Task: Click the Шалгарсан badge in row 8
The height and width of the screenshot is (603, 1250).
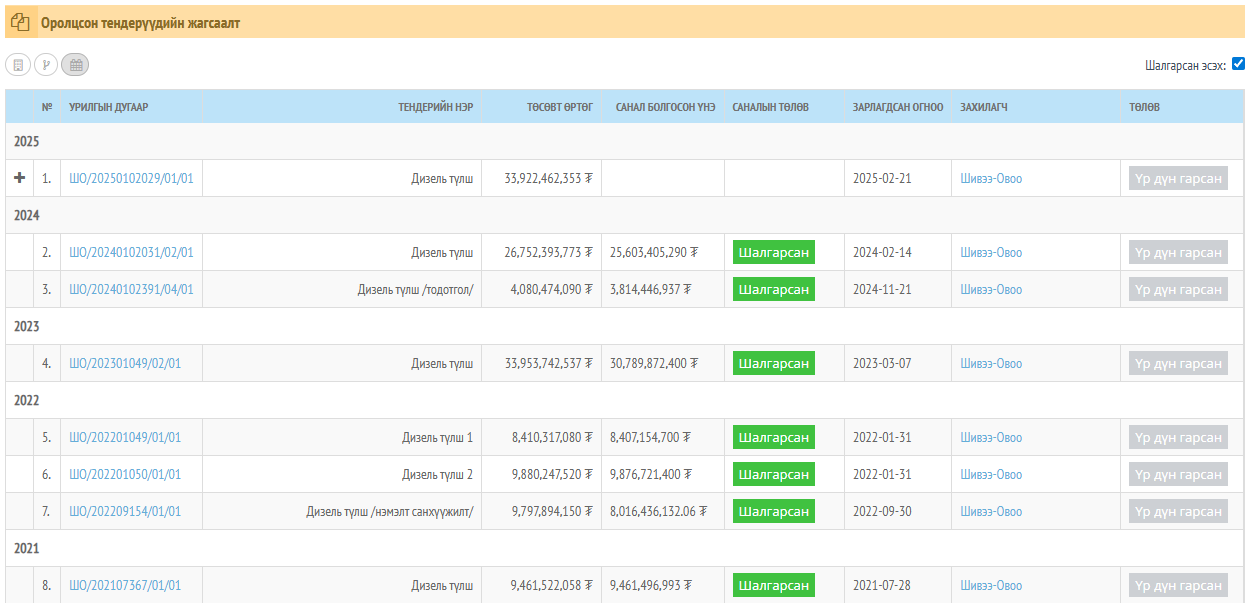Action: coord(773,586)
